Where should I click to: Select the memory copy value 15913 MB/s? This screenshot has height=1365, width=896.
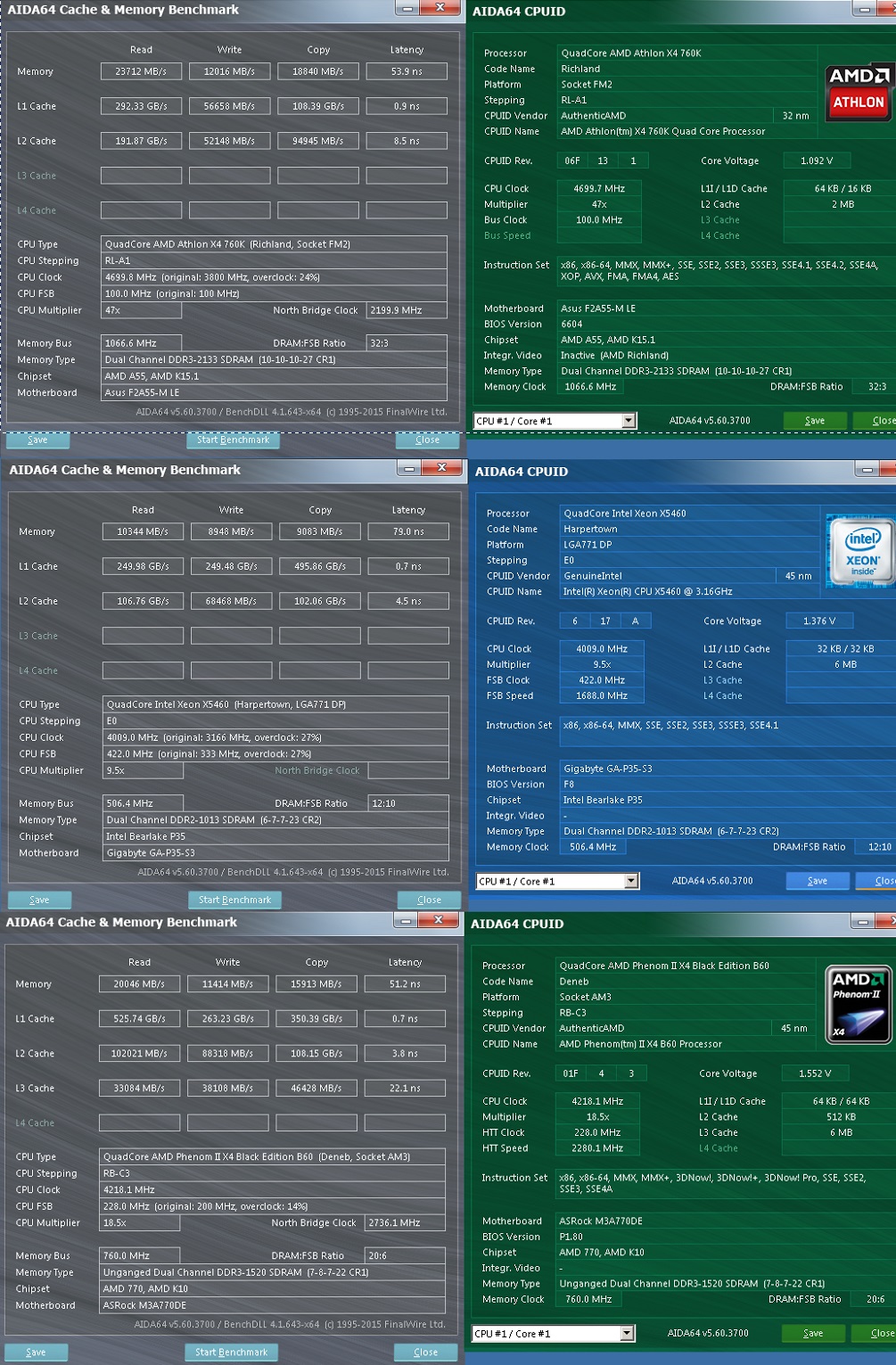tap(316, 984)
